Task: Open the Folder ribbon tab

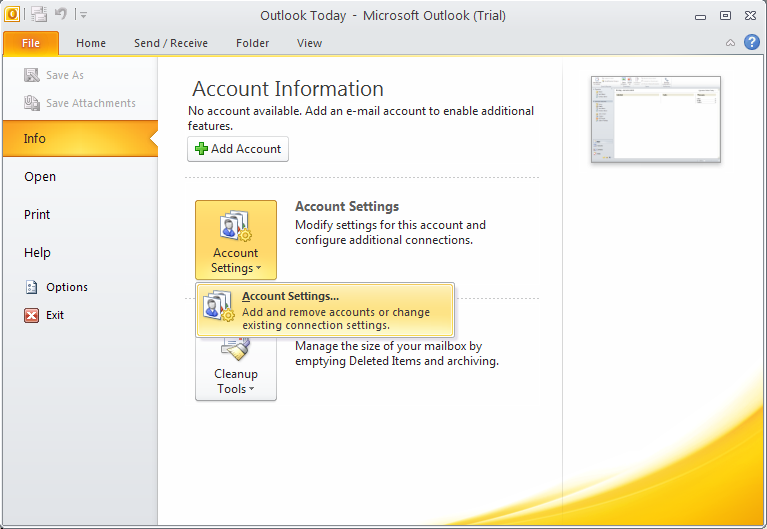Action: pos(252,43)
